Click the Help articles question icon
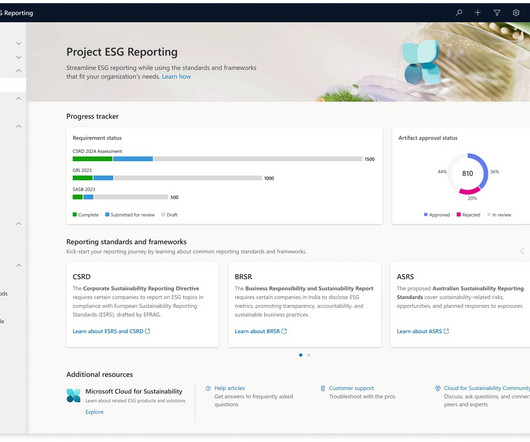The image size is (530, 442). pos(208,388)
